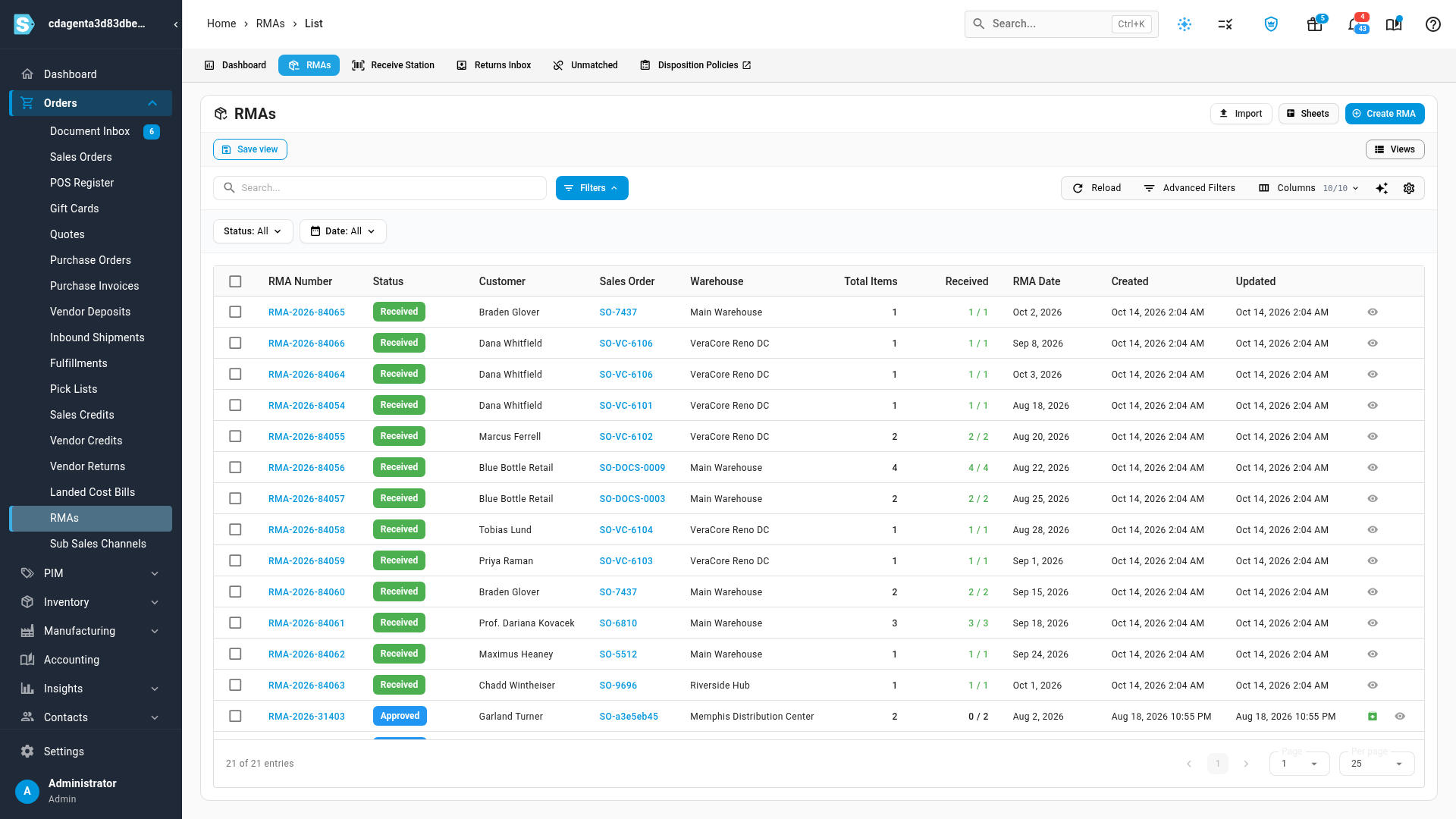The image size is (1456, 819).
Task: Switch to the Receive Station tab
Action: 394,65
